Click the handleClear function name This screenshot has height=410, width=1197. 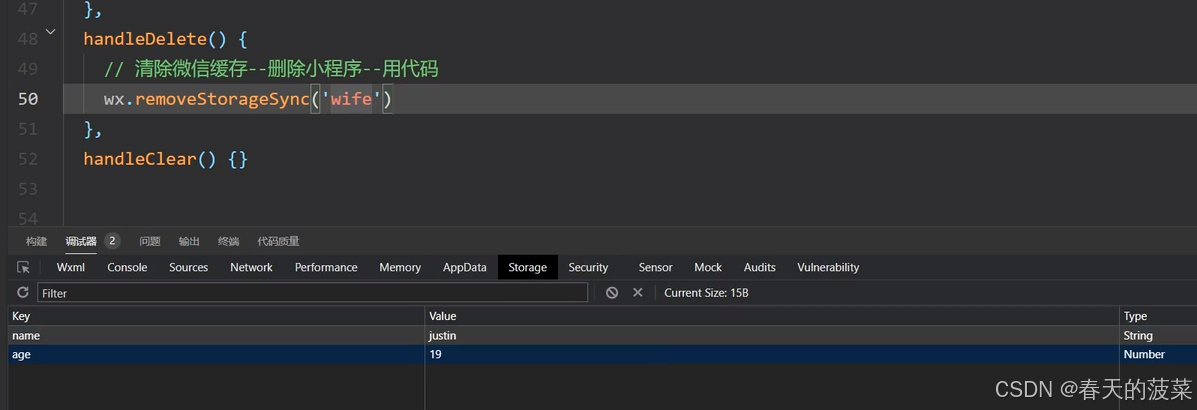point(140,160)
